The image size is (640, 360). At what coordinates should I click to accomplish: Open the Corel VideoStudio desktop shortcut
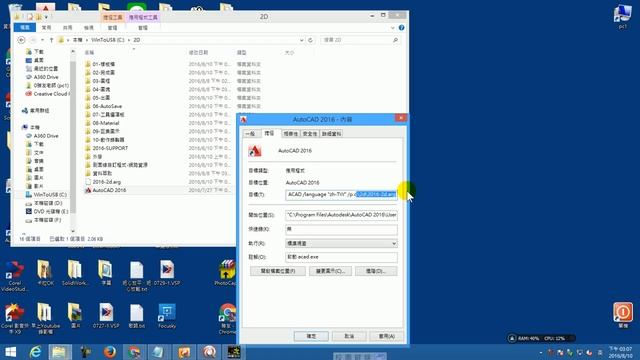point(15,276)
